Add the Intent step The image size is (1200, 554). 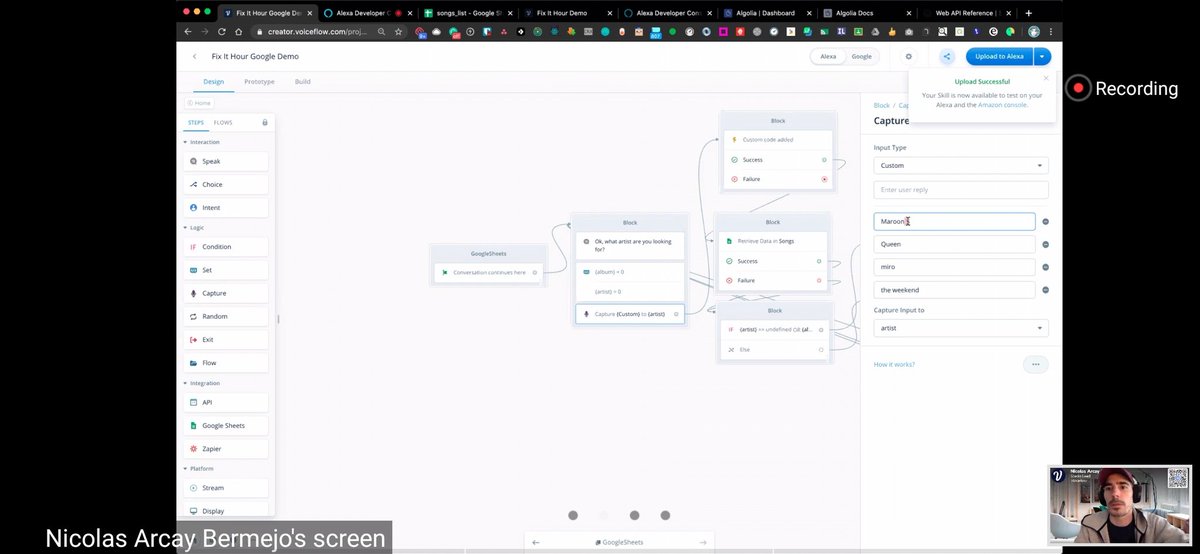[226, 207]
